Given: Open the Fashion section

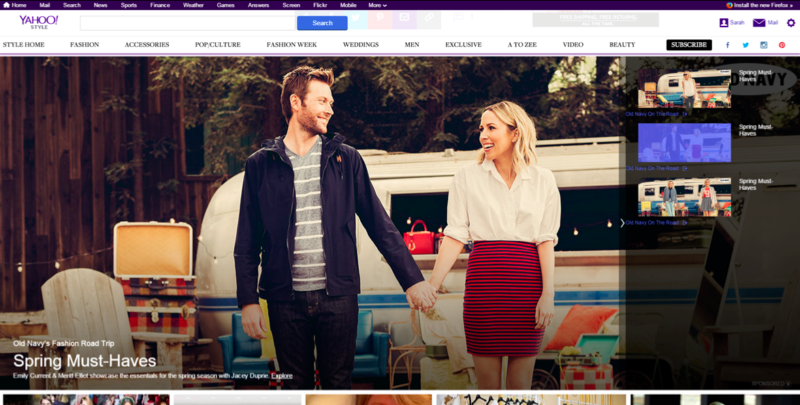Looking at the screenshot, I should pyautogui.click(x=85, y=45).
